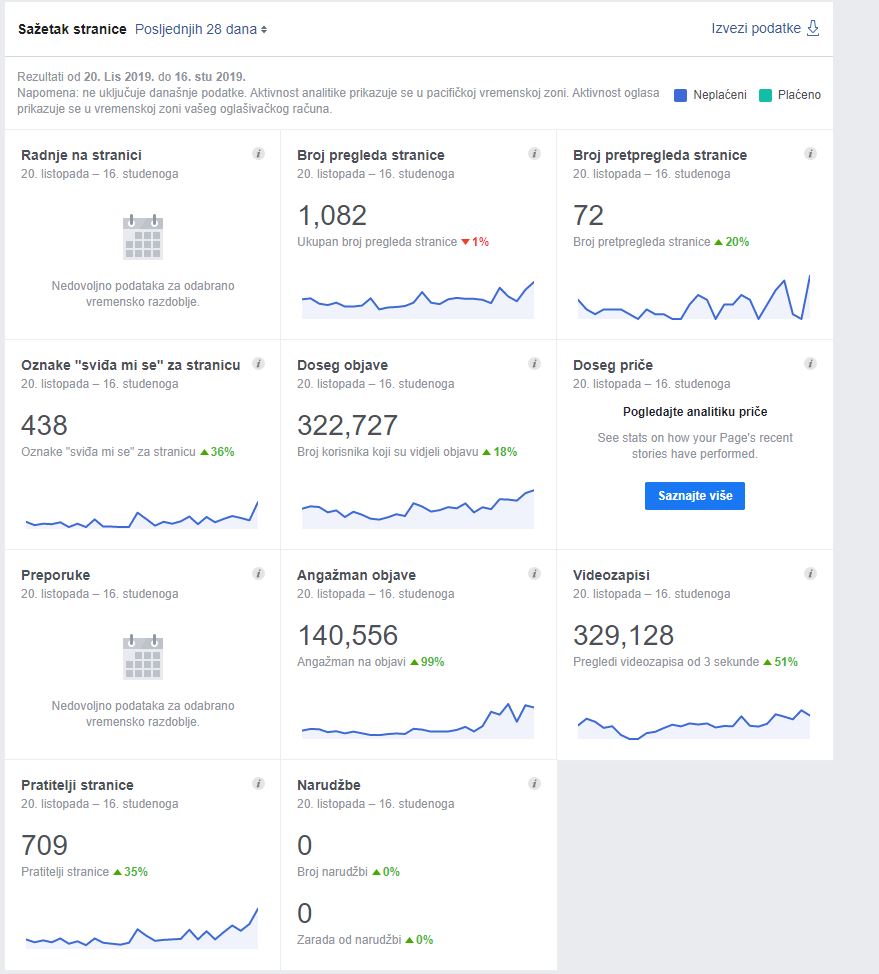
Task: Click the Angažman na objavi label
Action: click(x=352, y=662)
